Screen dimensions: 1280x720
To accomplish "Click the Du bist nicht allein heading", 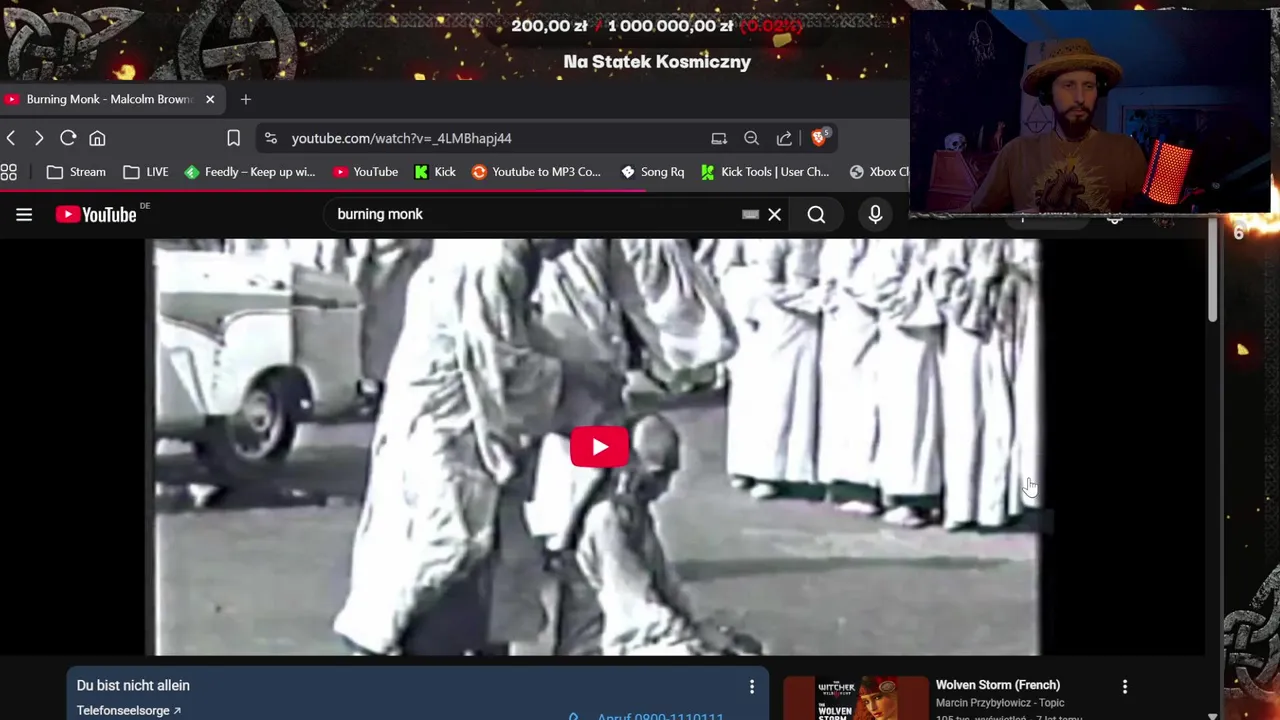I will (133, 686).
